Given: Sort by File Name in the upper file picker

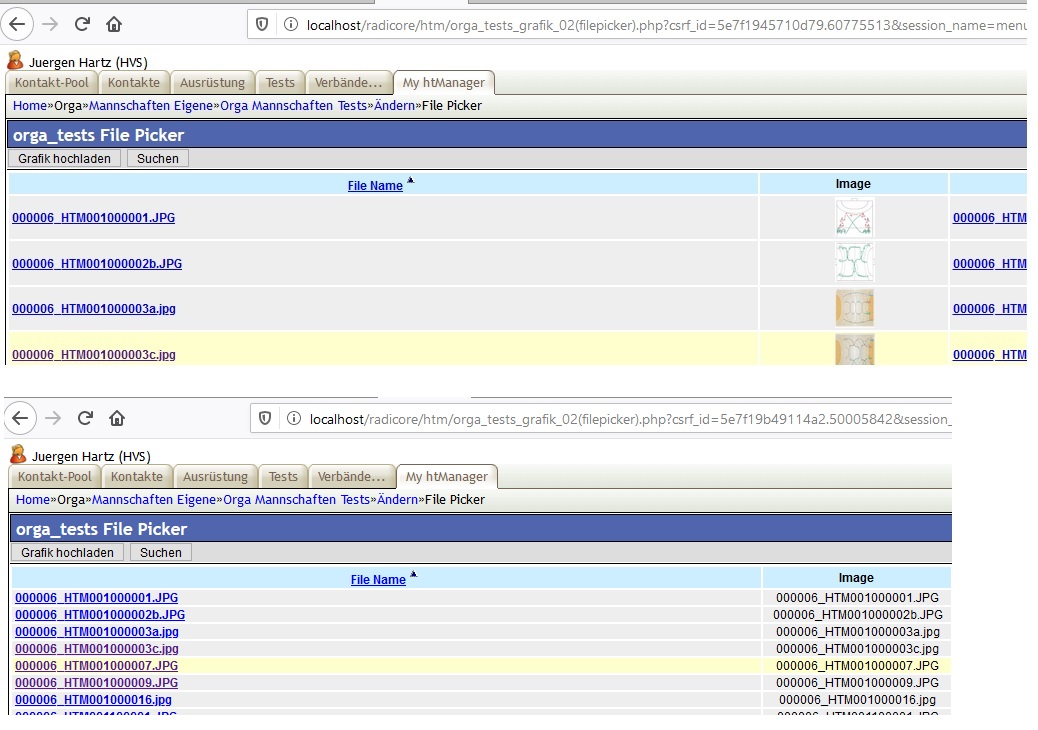Looking at the screenshot, I should (x=375, y=185).
